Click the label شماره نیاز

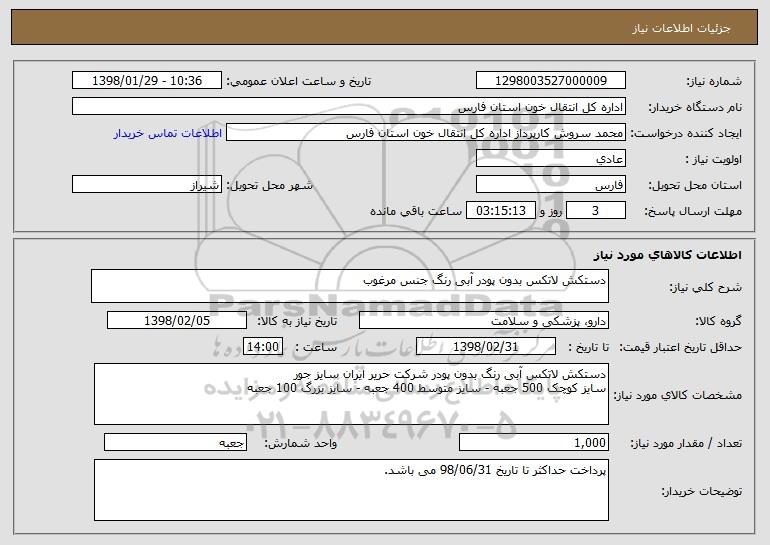coord(714,82)
